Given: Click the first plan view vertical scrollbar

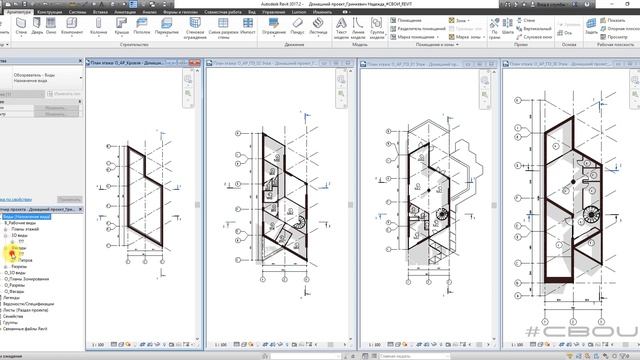Looking at the screenshot, I should [x=198, y=204].
